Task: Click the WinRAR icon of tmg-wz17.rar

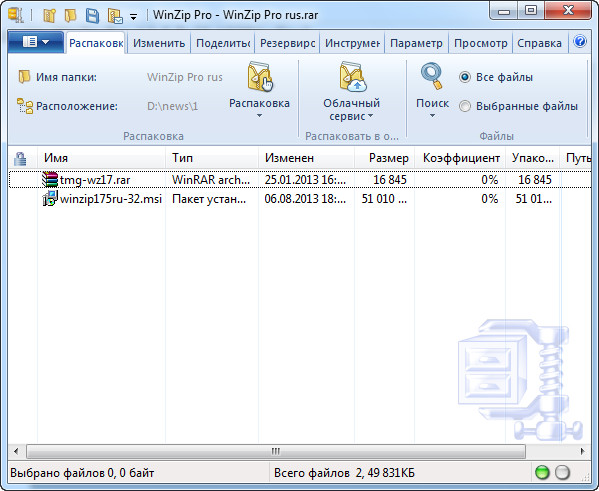Action: click(x=50, y=179)
